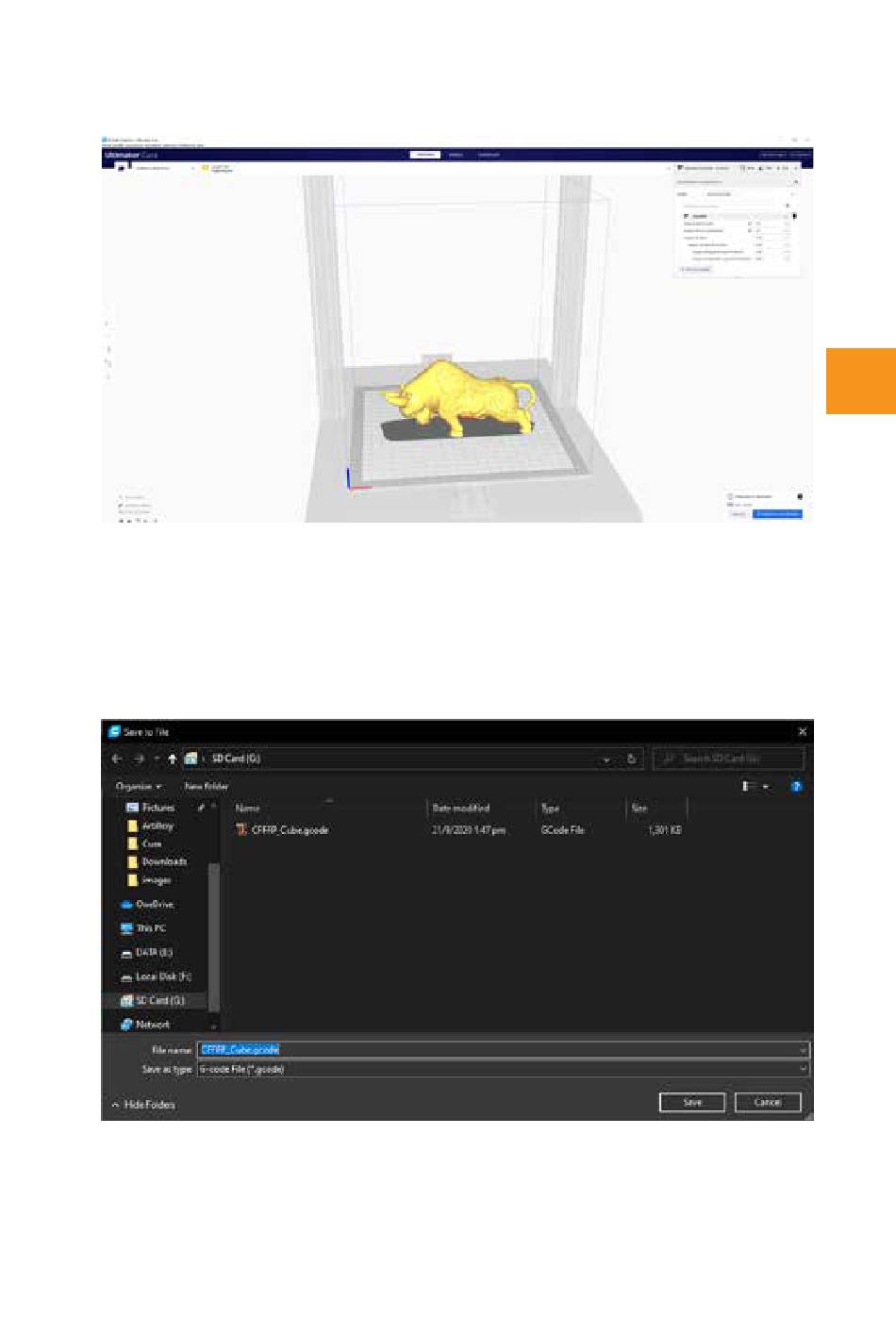Click the blue save button in Cura
Screen dimensions: 896x1335
tap(777, 514)
